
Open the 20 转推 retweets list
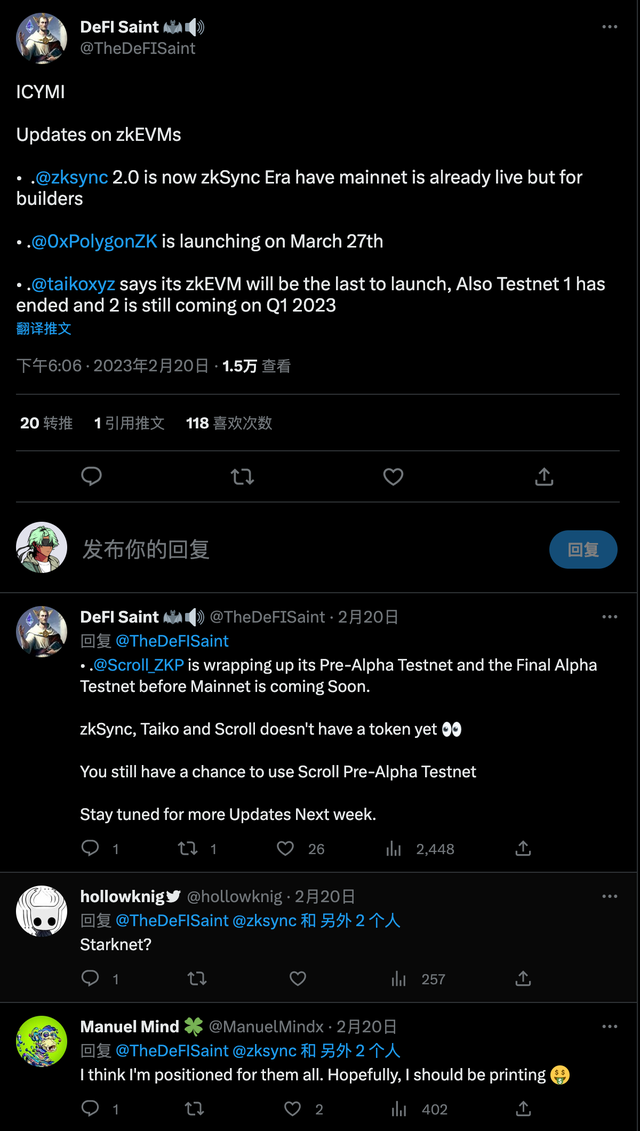click(x=46, y=423)
